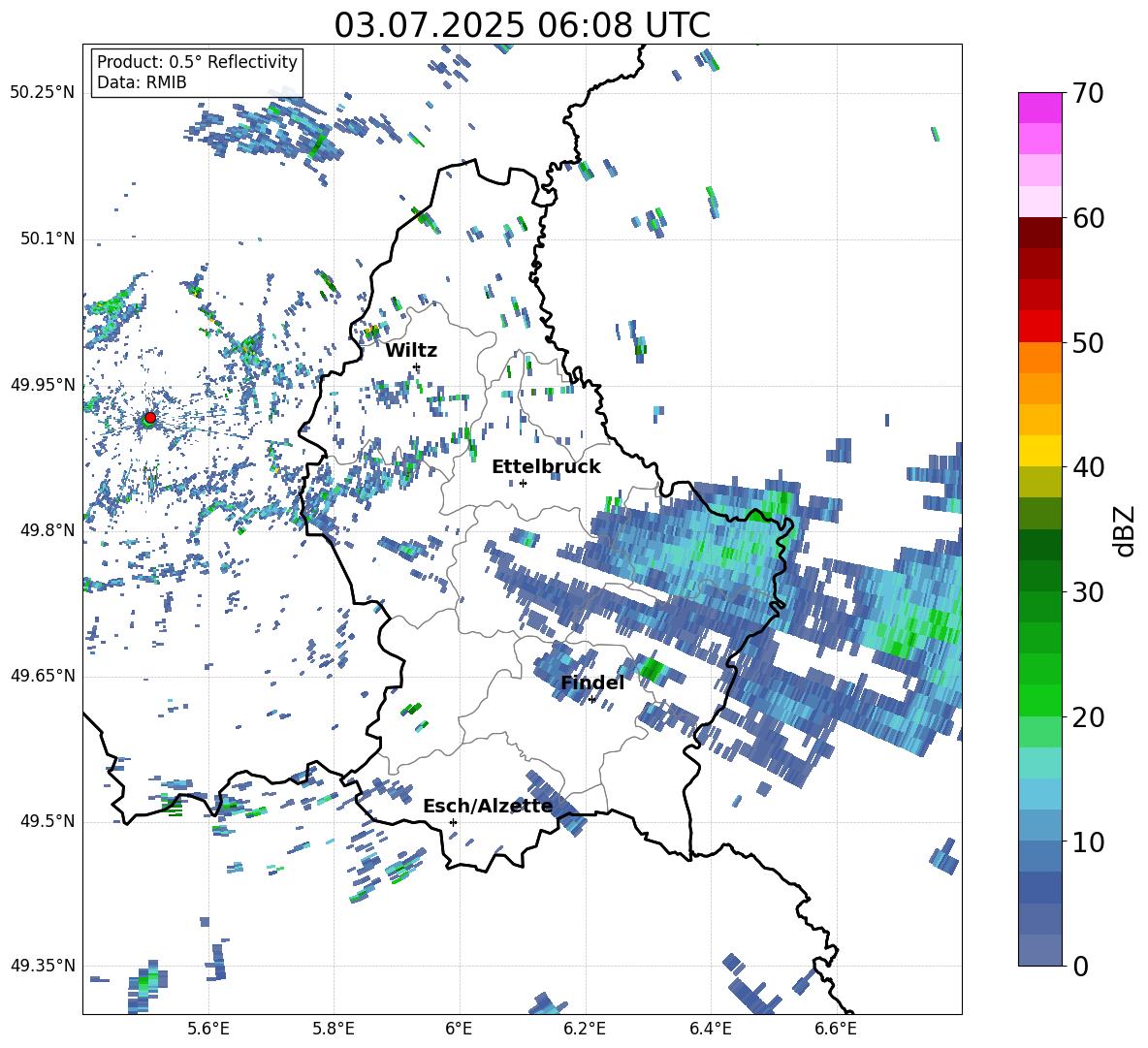1148x1048 pixels.
Task: Click the 70 tick on the colorbar
Action: [1089, 94]
